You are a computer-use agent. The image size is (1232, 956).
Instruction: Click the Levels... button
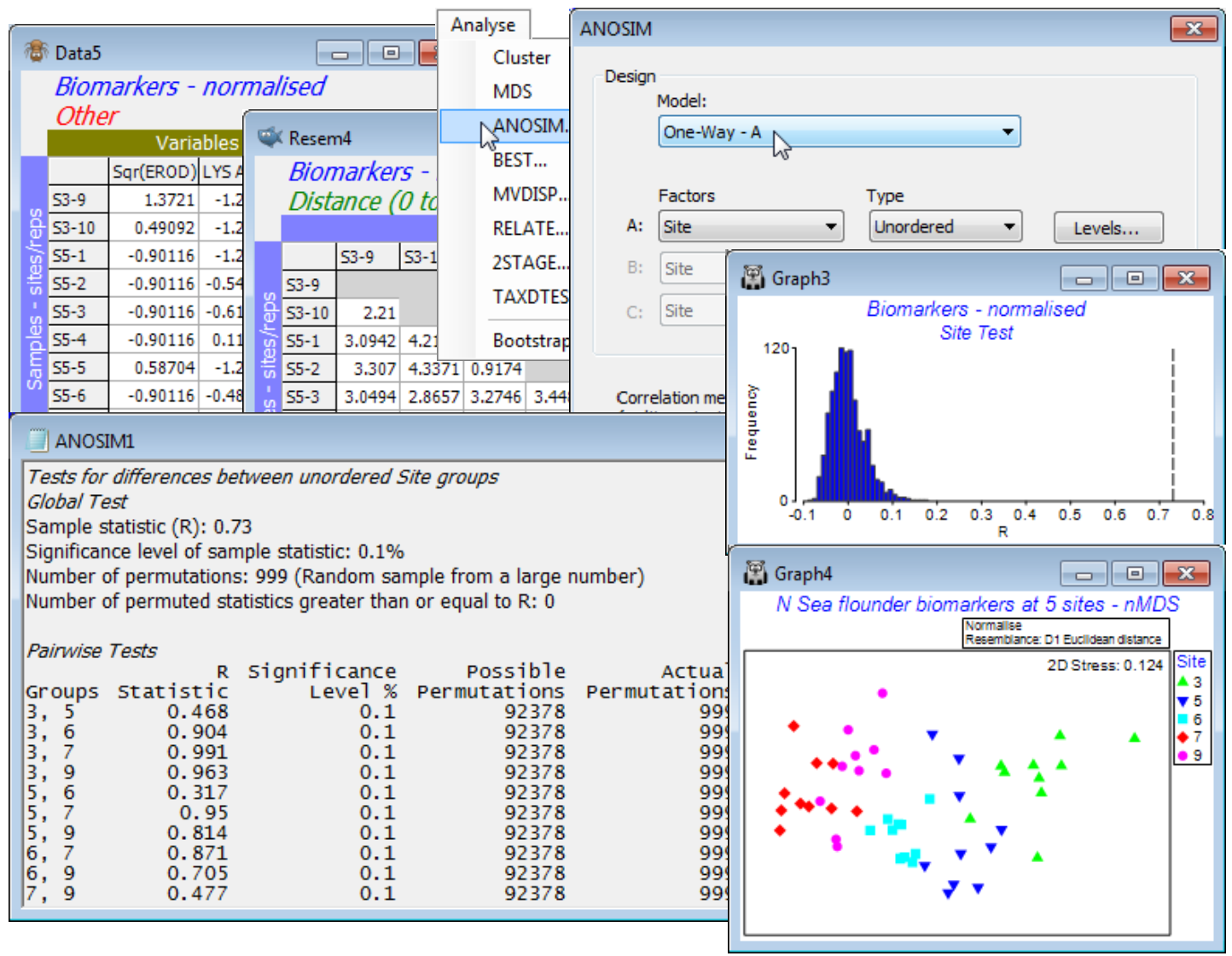point(1107,228)
